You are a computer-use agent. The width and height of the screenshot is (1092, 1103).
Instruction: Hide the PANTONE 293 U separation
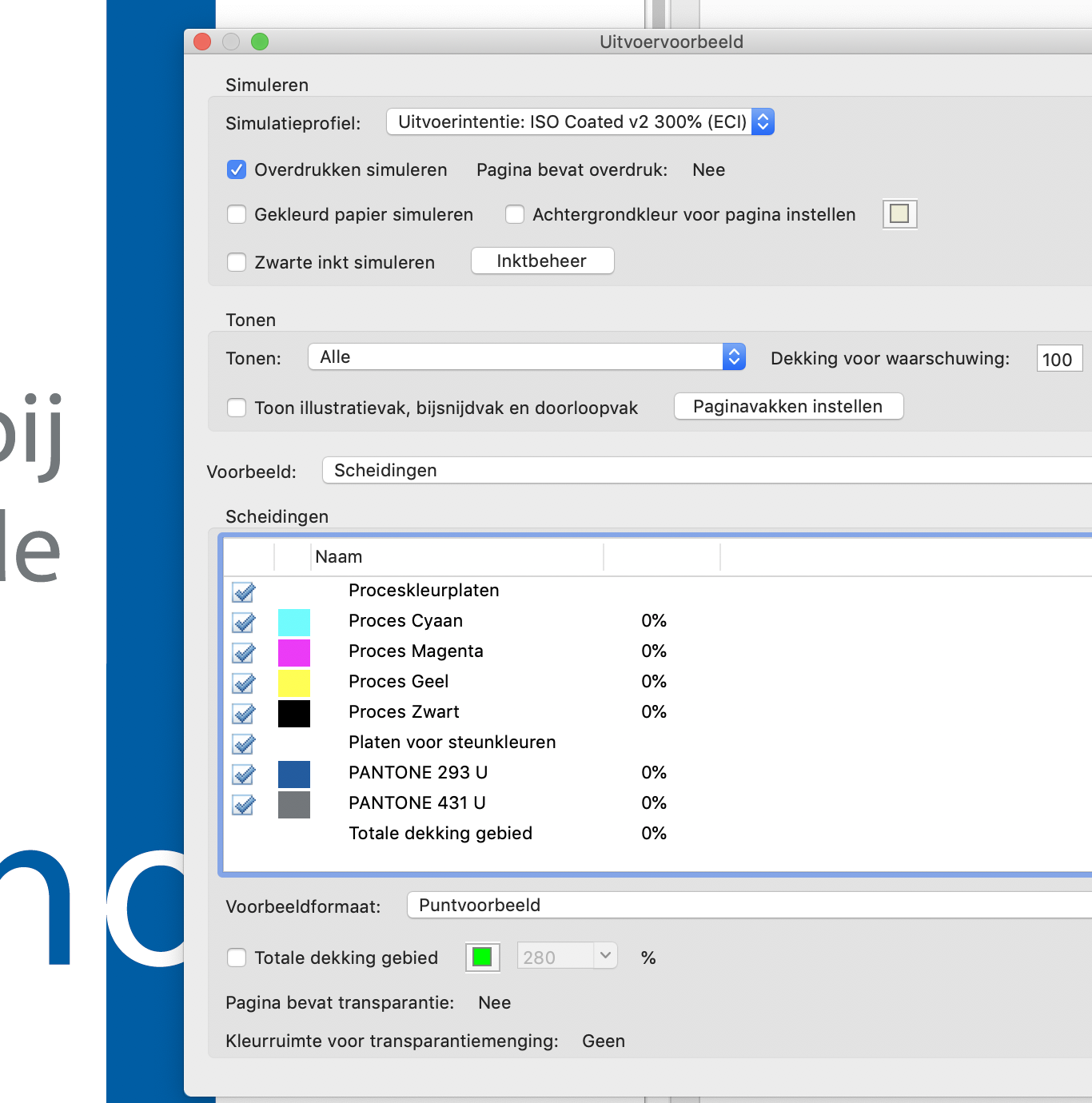pos(243,774)
